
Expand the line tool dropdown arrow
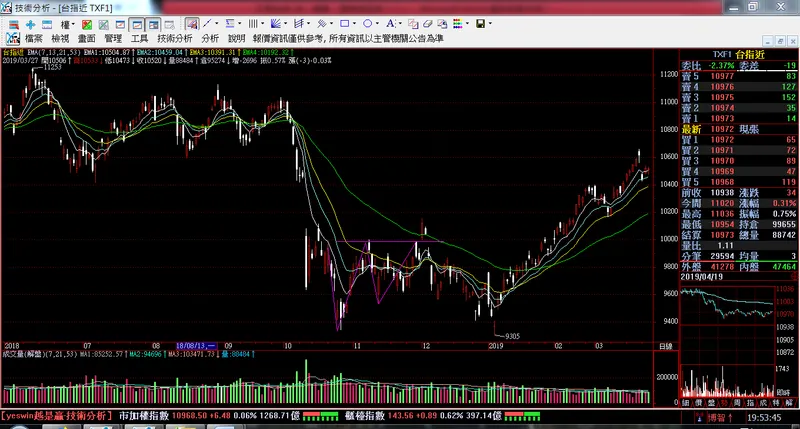click(216, 23)
